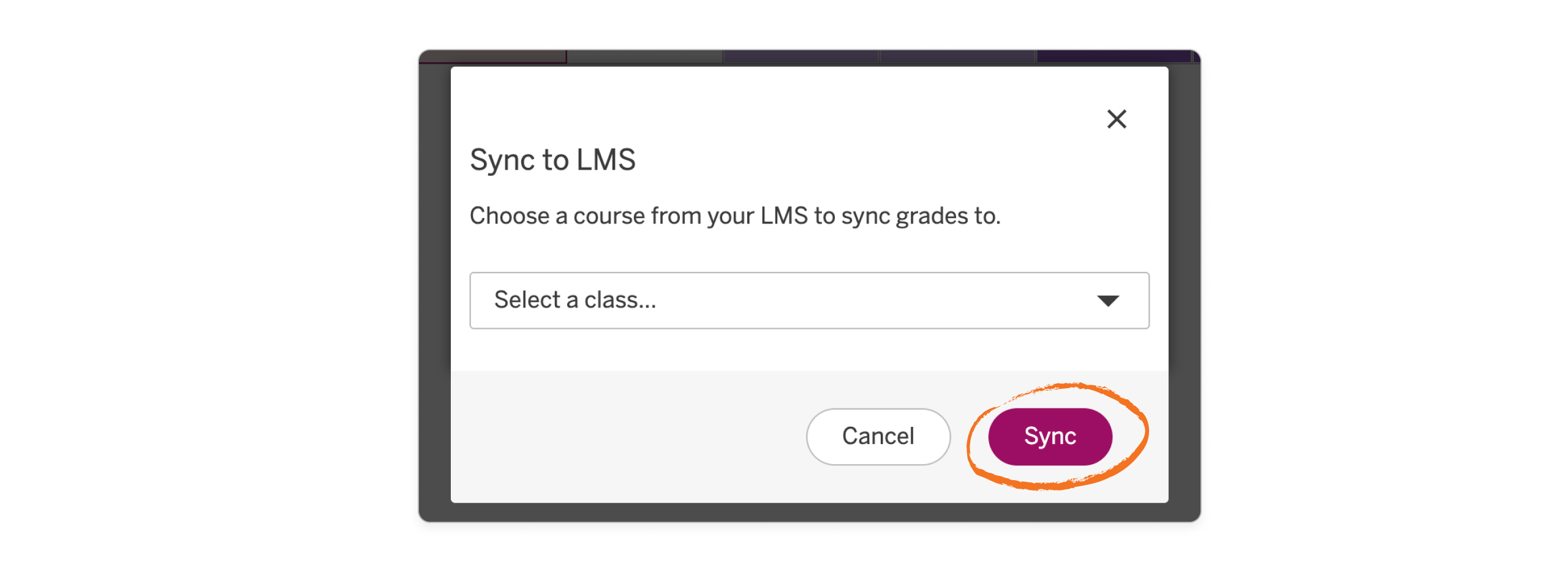Viewport: 1568px width, 572px height.
Task: Cancel the LMS sync
Action: coord(878,436)
